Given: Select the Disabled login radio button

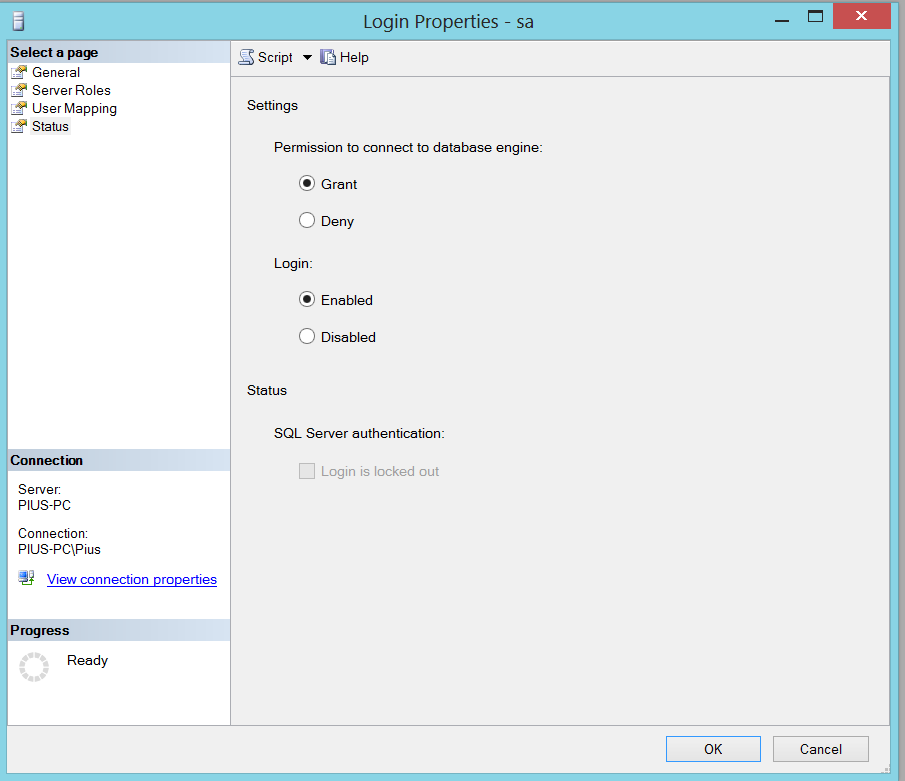Looking at the screenshot, I should (x=307, y=337).
